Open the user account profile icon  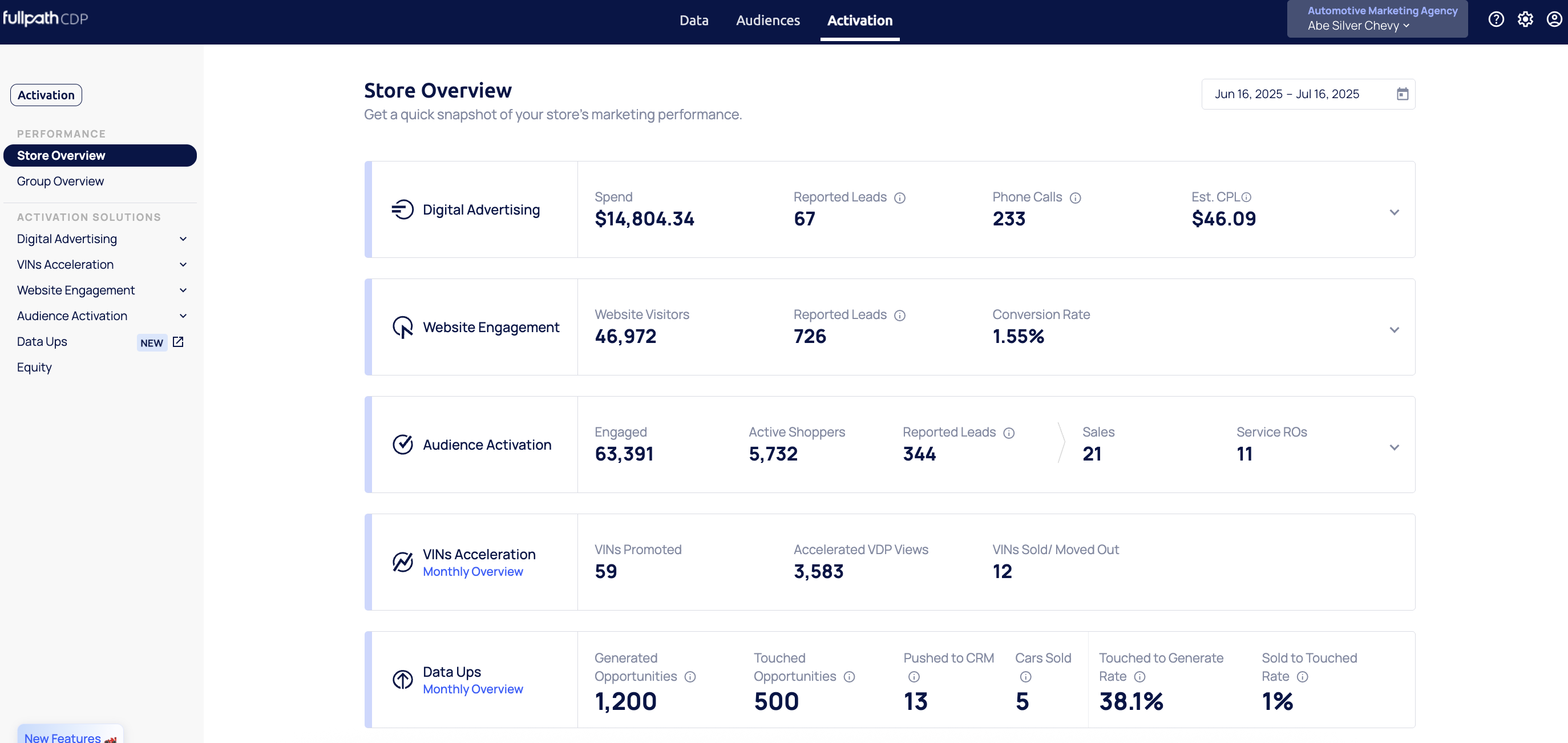click(1554, 19)
